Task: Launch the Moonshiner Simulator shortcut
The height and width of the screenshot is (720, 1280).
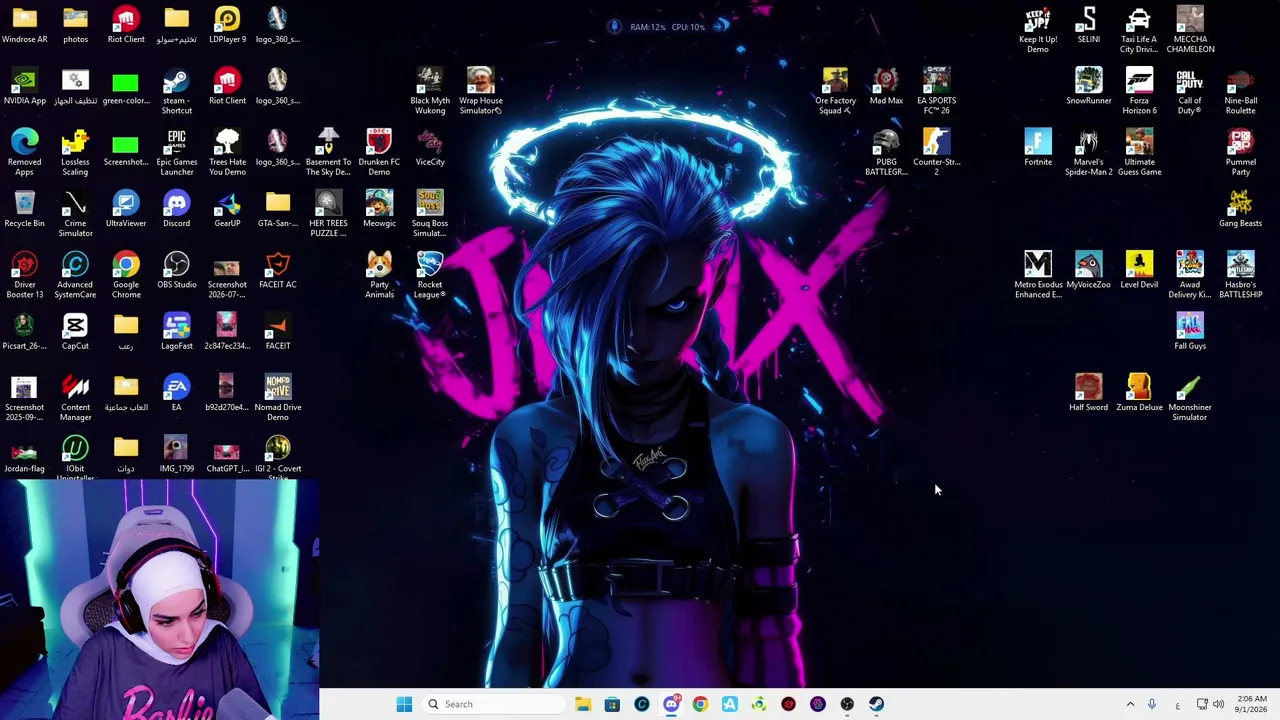Action: pos(1190,398)
